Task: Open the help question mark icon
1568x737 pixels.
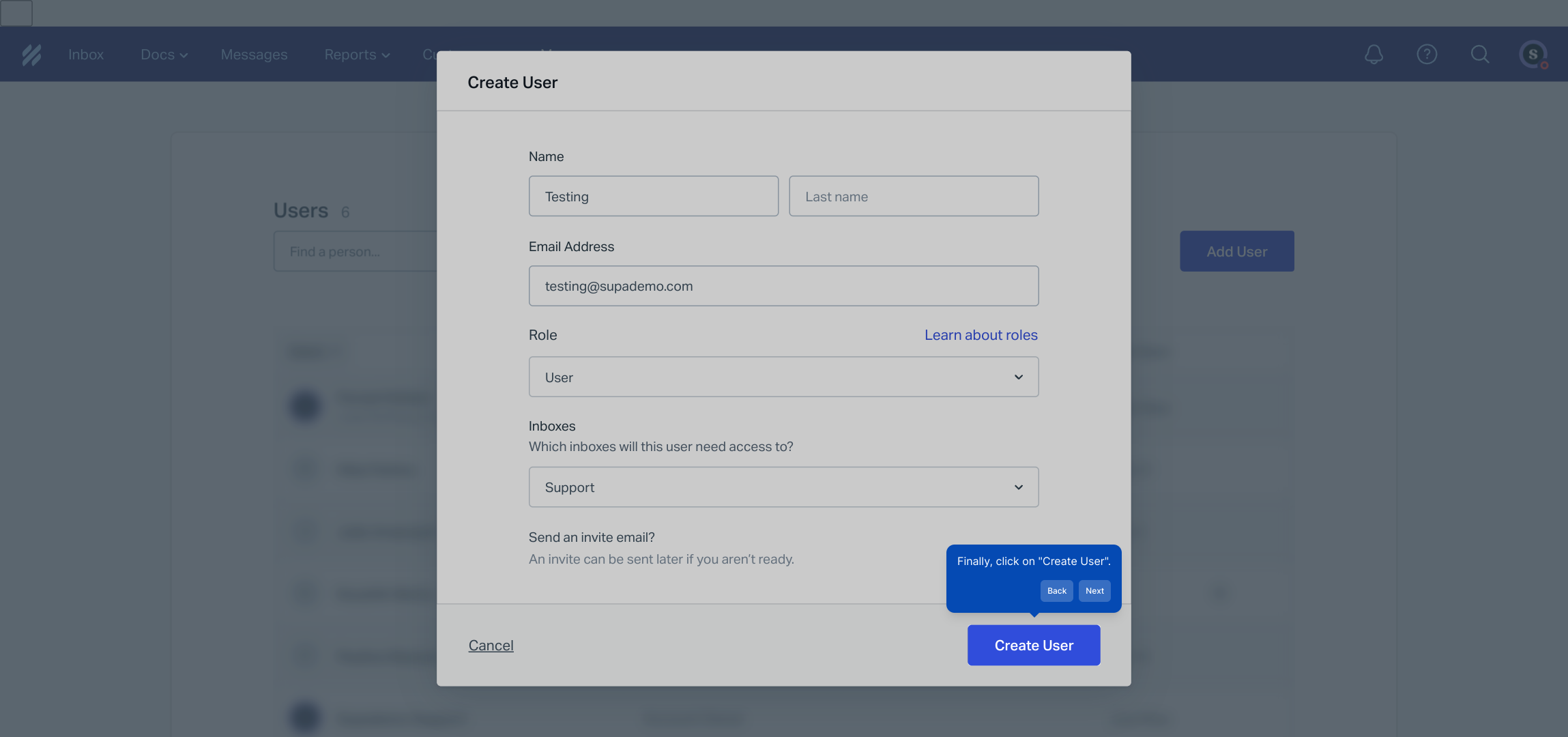Action: (1427, 55)
